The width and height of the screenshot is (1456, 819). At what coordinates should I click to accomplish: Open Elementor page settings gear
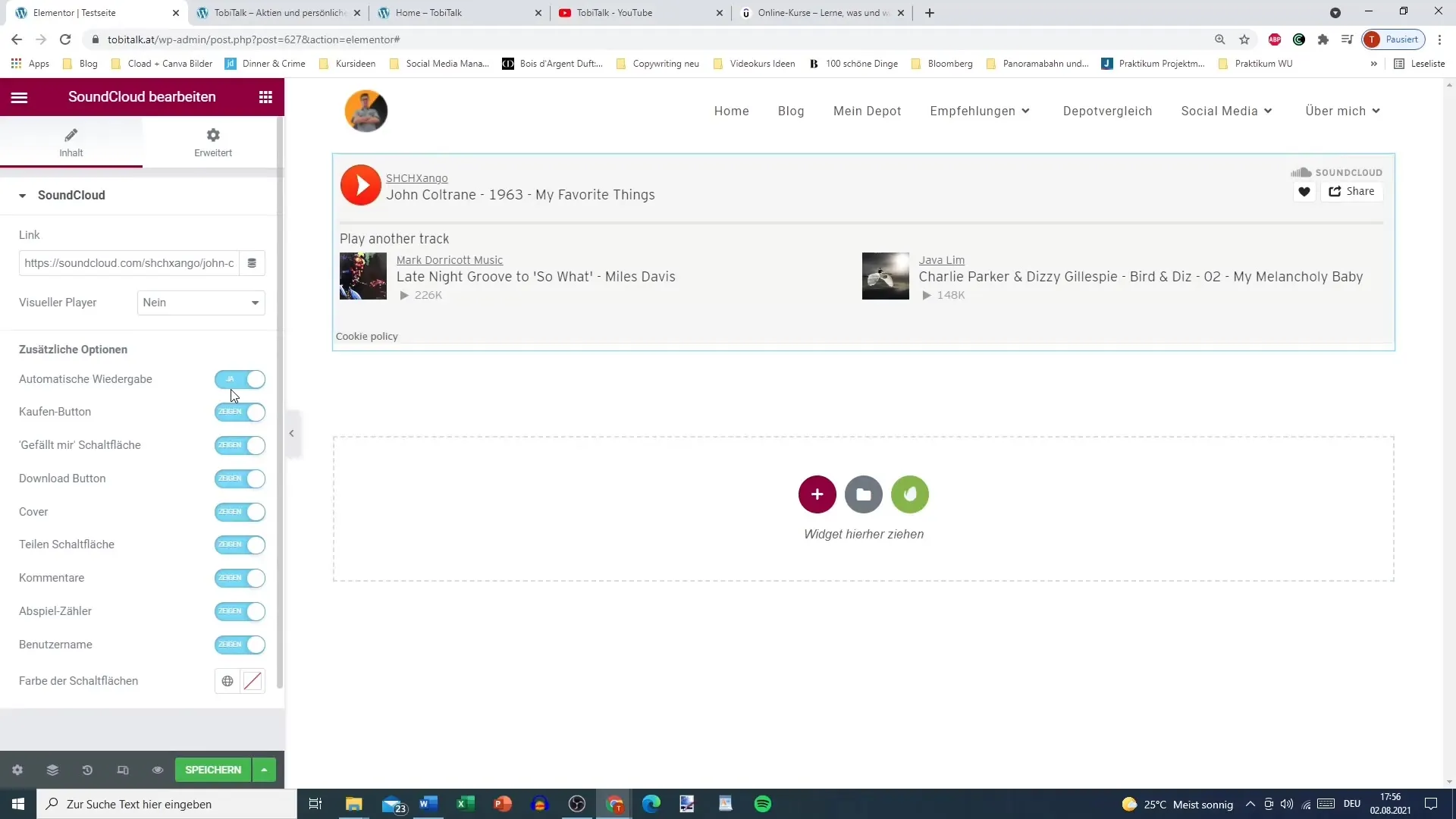coord(17,770)
